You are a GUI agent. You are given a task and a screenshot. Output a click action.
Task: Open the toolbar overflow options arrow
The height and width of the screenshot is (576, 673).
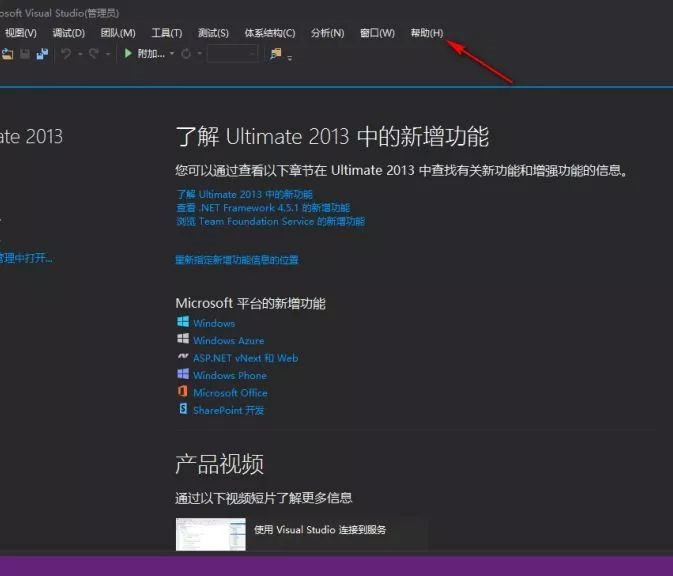click(x=290, y=58)
